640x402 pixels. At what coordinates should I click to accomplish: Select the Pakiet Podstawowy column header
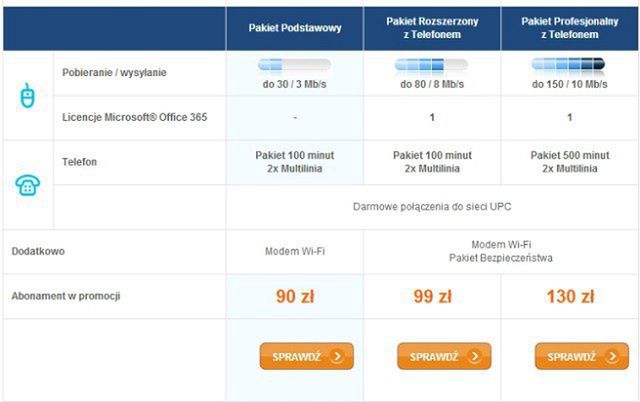coord(295,28)
